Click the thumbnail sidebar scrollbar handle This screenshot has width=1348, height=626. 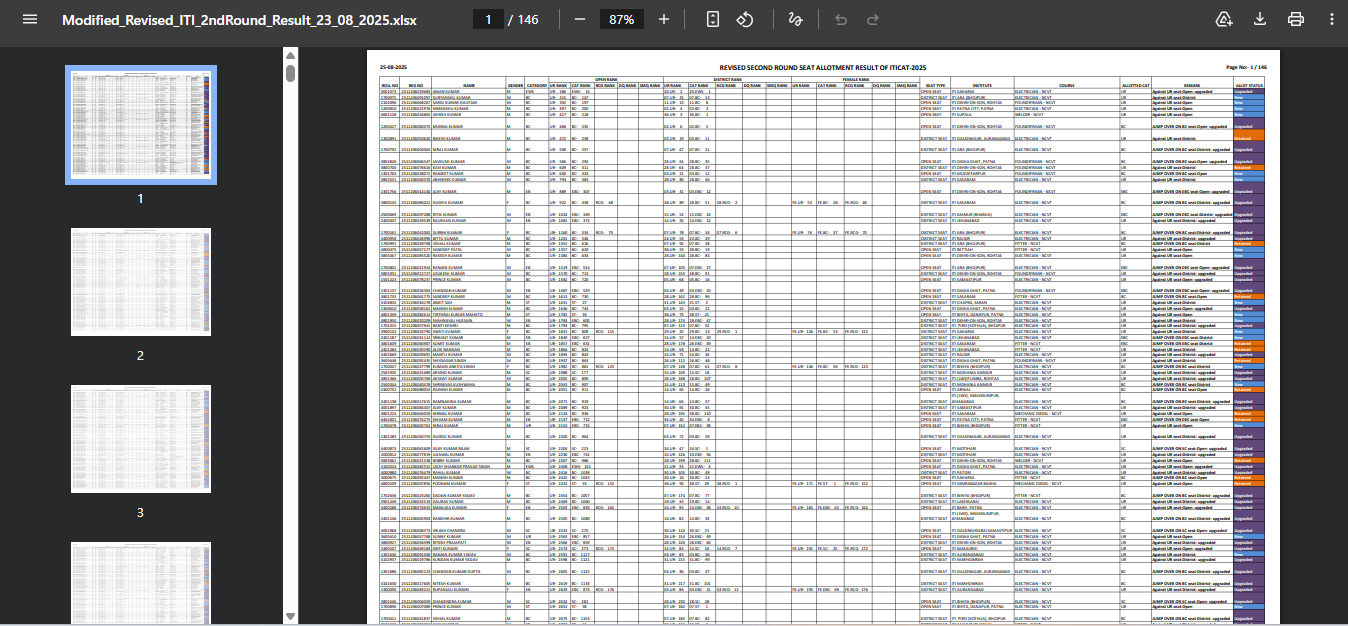tap(290, 74)
